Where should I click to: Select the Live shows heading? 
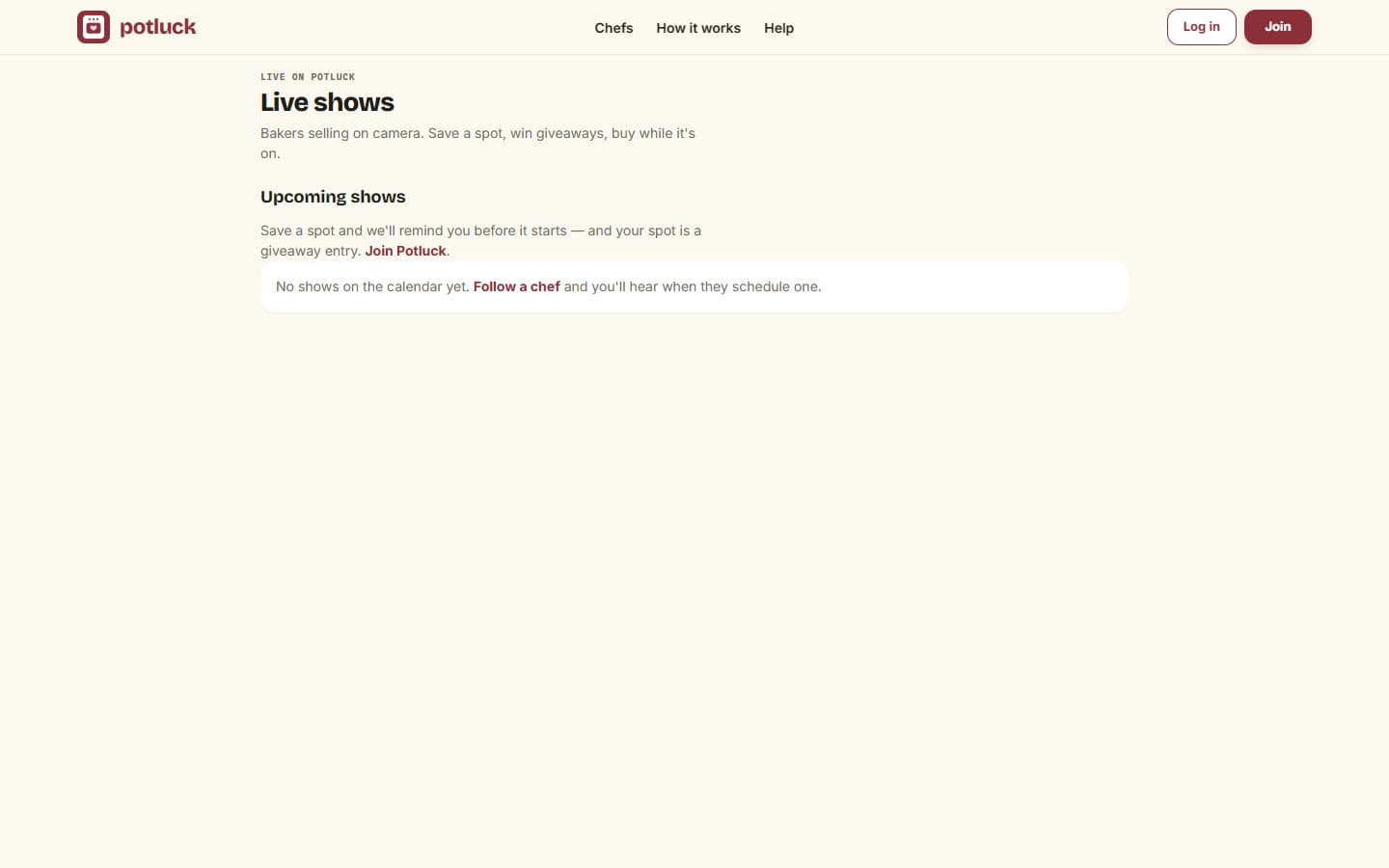click(x=327, y=102)
